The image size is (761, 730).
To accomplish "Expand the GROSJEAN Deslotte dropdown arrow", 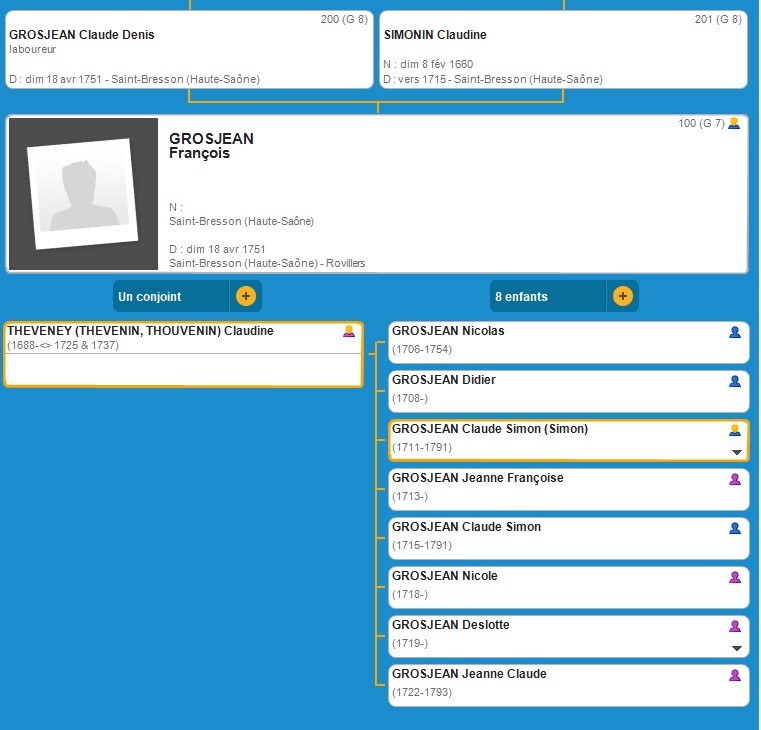I will [x=737, y=648].
